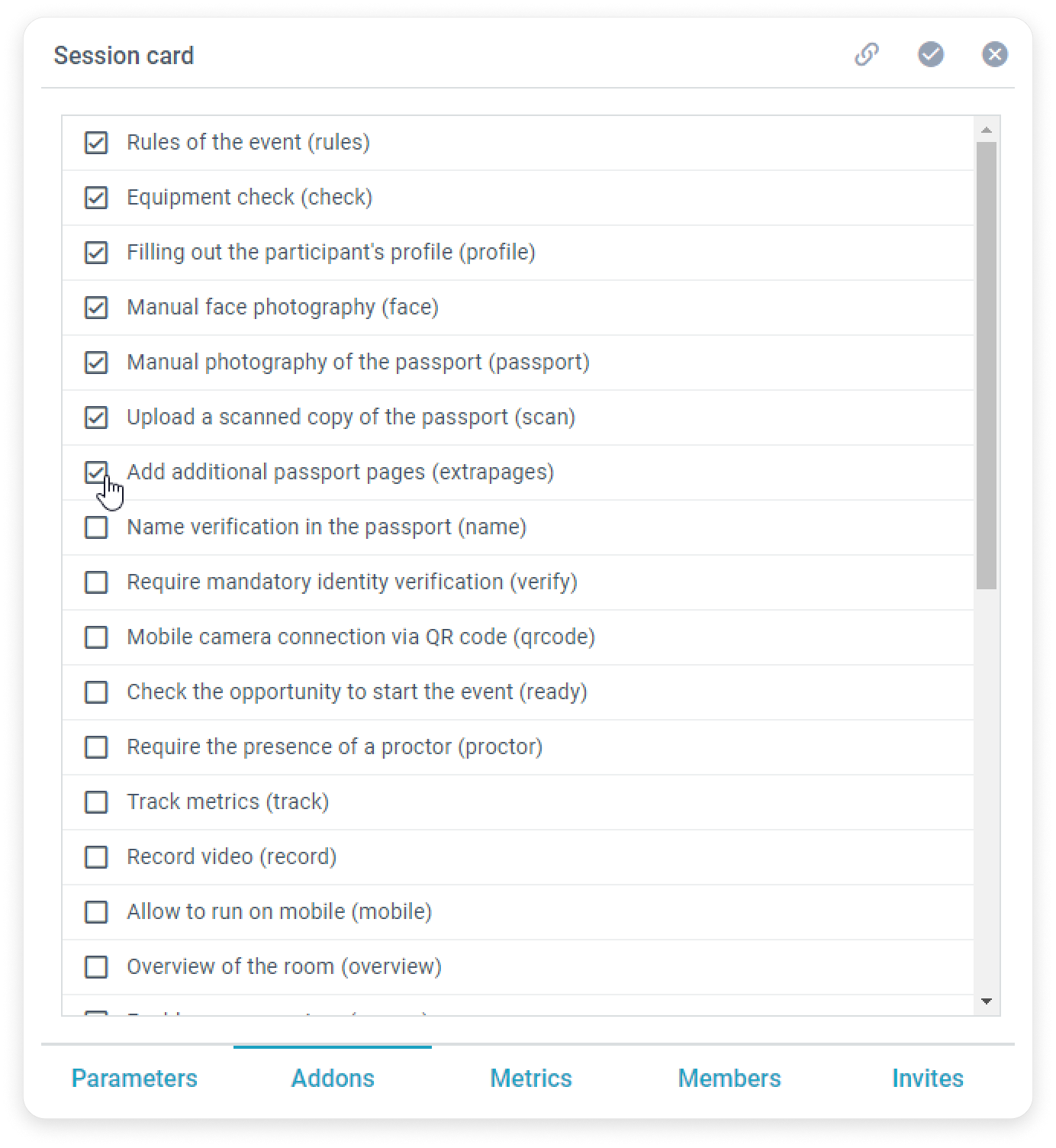
Task: Enable Mobile camera connection via QR code
Action: tap(96, 637)
